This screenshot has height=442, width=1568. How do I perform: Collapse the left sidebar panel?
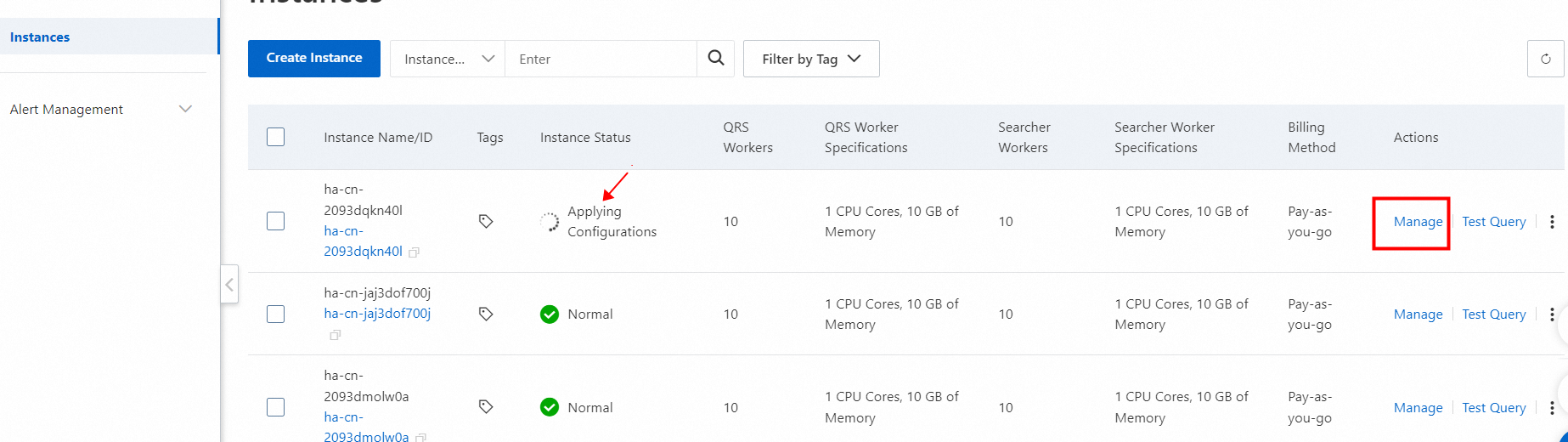pos(229,285)
